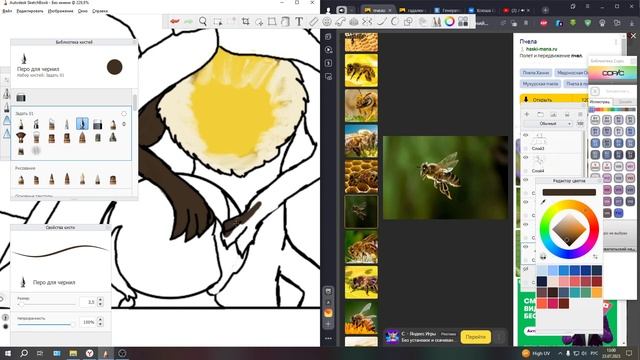Open the Окно menu
The image size is (640, 360).
82,11
